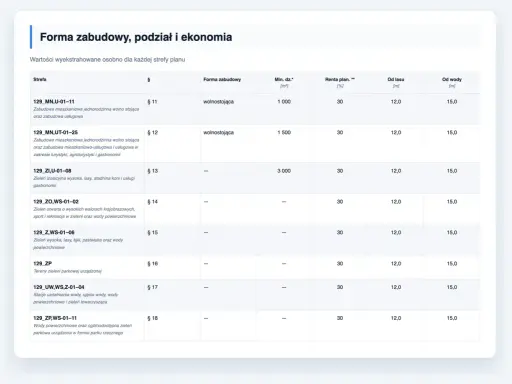Image resolution: width=512 pixels, height=384 pixels.
Task: Click 'wolnostojąca' in the § 12 row
Action: point(218,133)
